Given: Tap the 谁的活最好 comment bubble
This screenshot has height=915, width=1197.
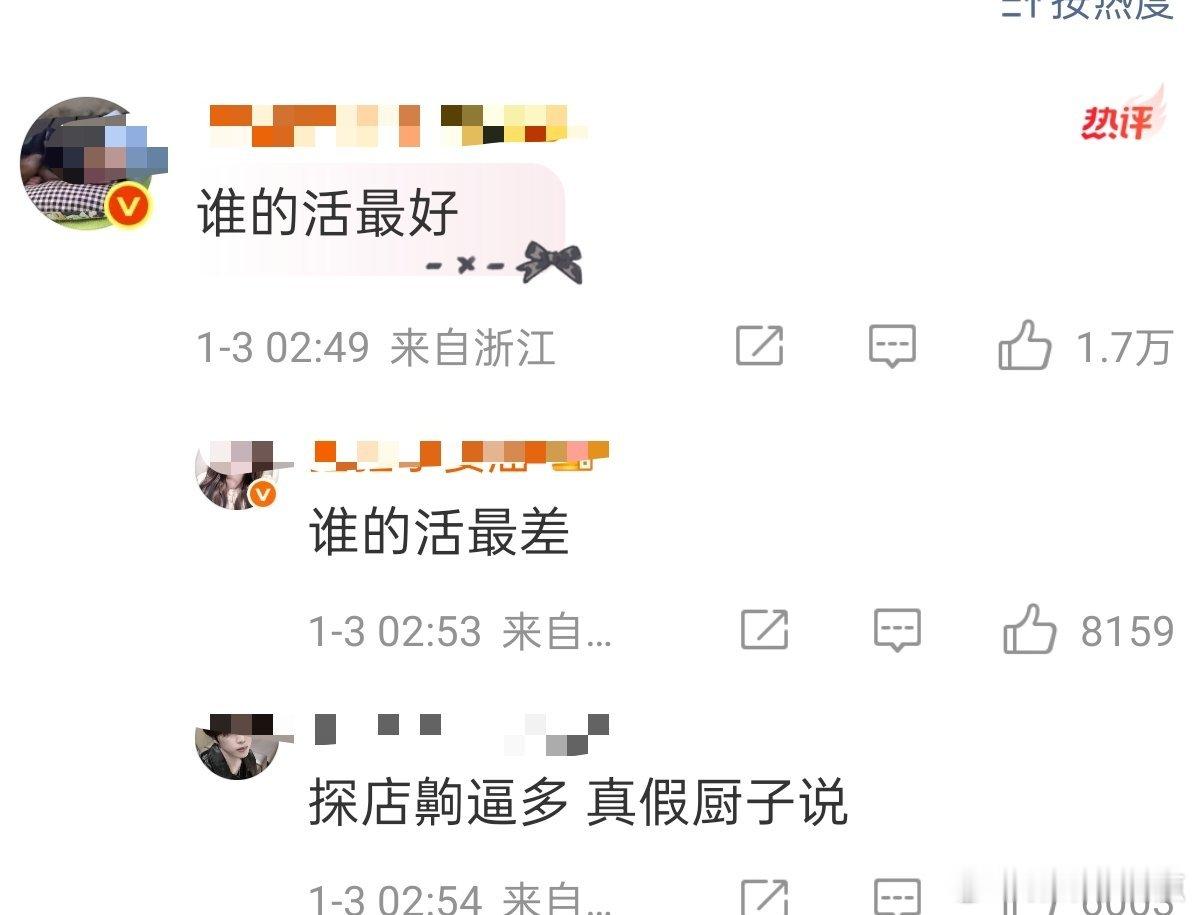Looking at the screenshot, I should click(x=382, y=221).
